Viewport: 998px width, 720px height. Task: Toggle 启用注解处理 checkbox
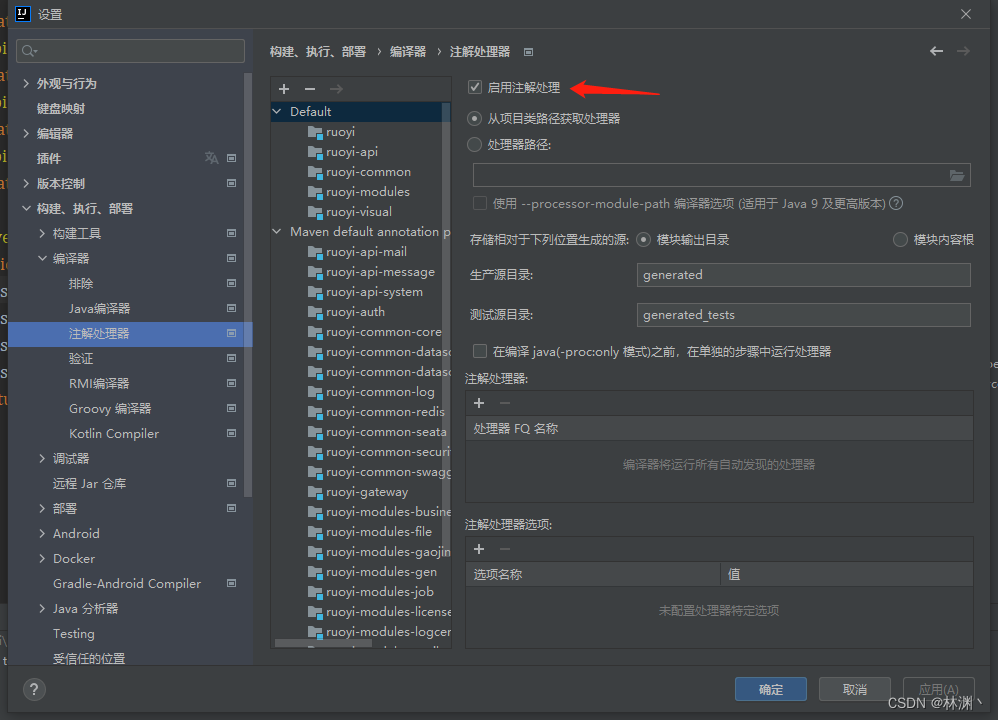pyautogui.click(x=475, y=87)
